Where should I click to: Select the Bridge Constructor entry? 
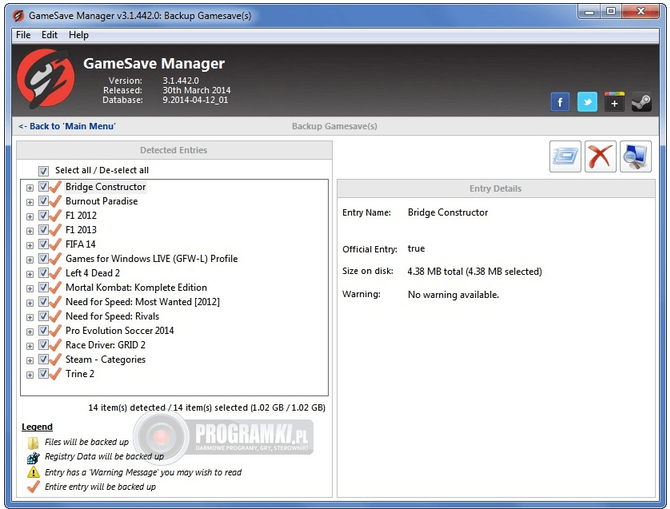[x=106, y=187]
